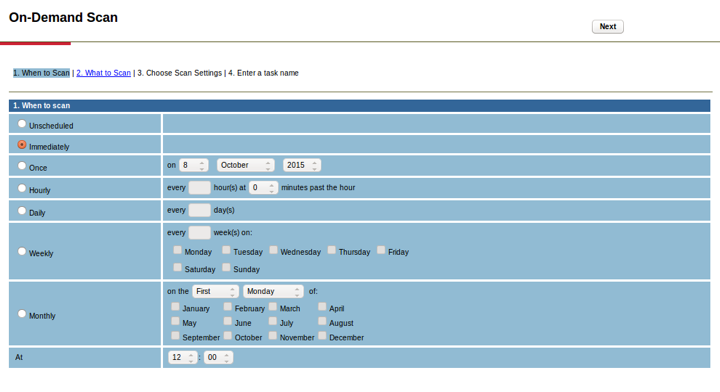The image size is (720, 392).
Task: Choose the Once scan schedule option
Action: 22,166
